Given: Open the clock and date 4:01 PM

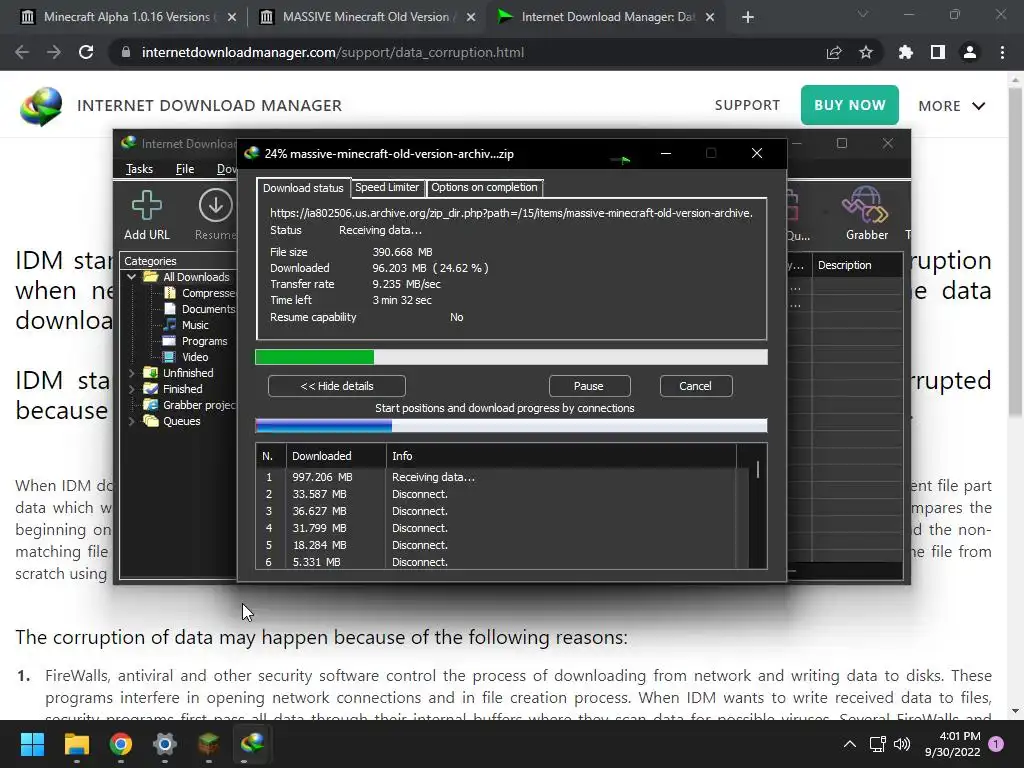Looking at the screenshot, I should [x=953, y=744].
